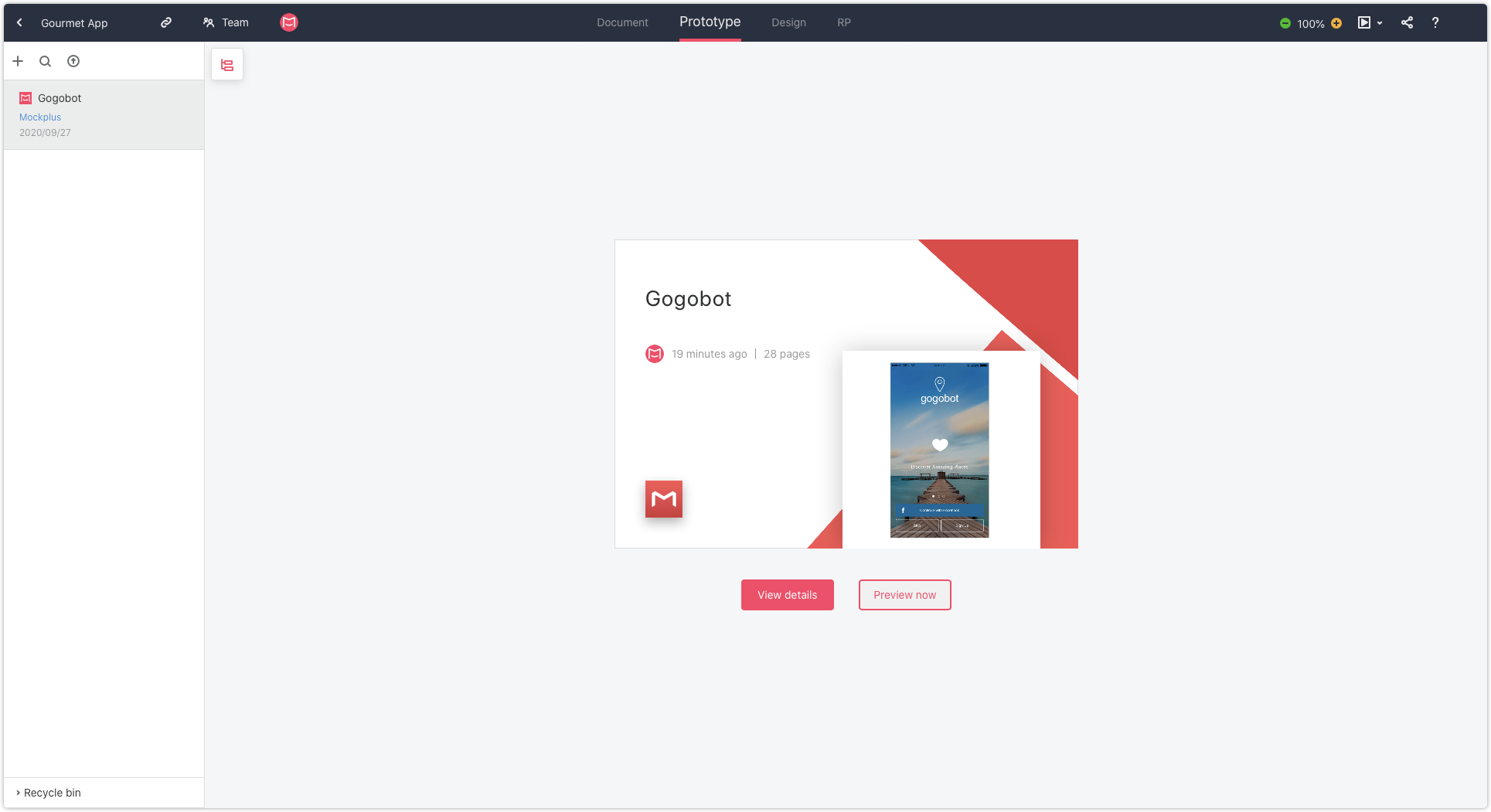The width and height of the screenshot is (1491, 812).
Task: Click the share icon
Action: pyautogui.click(x=1407, y=22)
